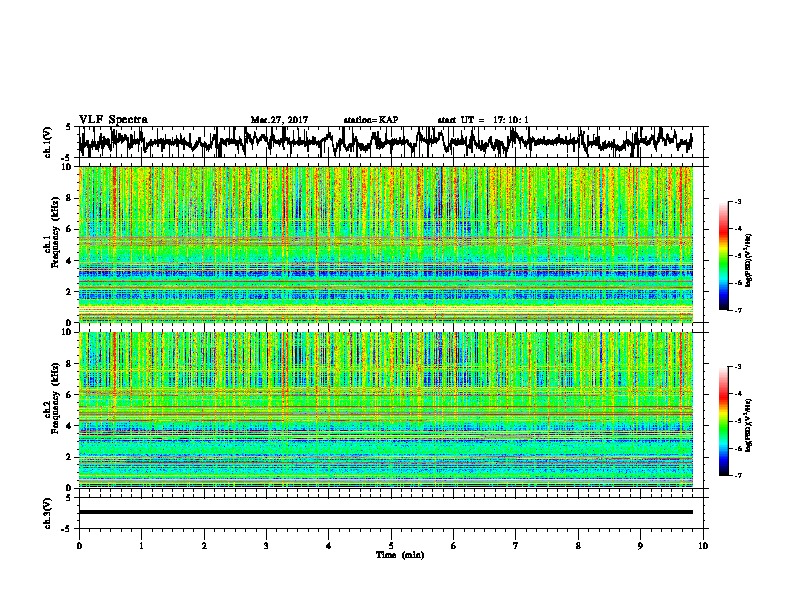Click the "station=KAP" header label

[x=371, y=120]
